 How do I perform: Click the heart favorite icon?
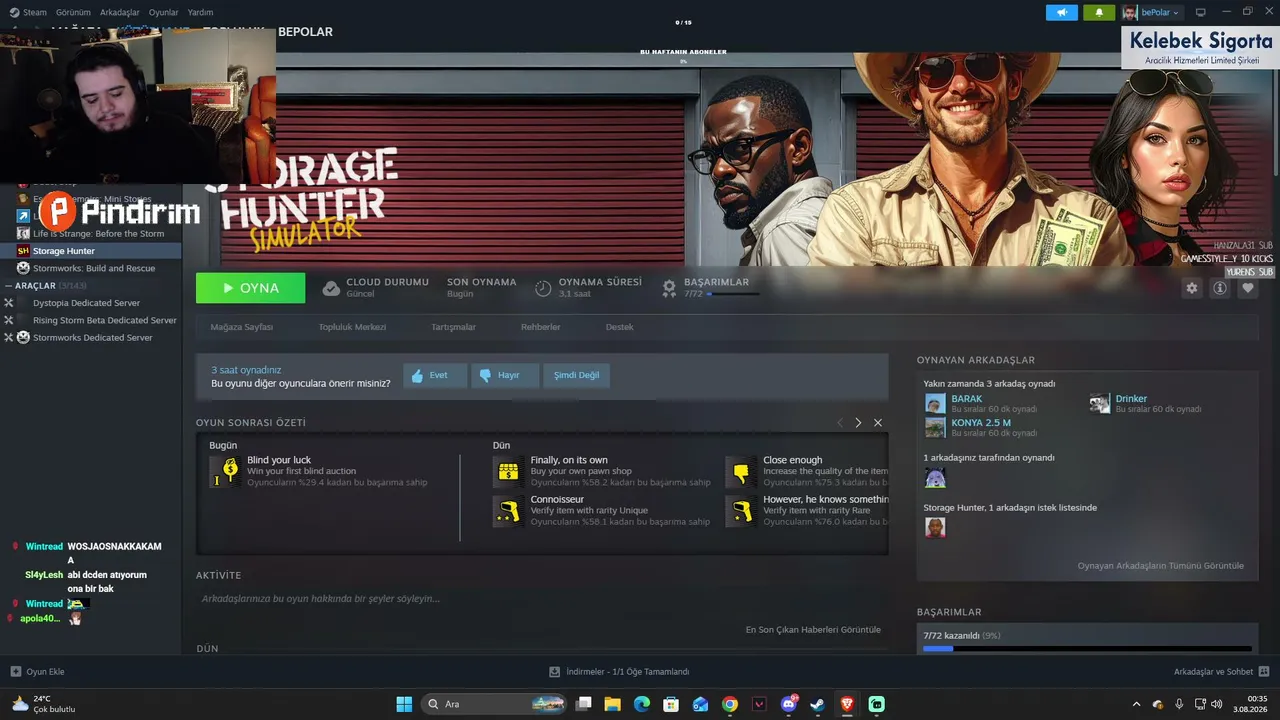(1248, 288)
